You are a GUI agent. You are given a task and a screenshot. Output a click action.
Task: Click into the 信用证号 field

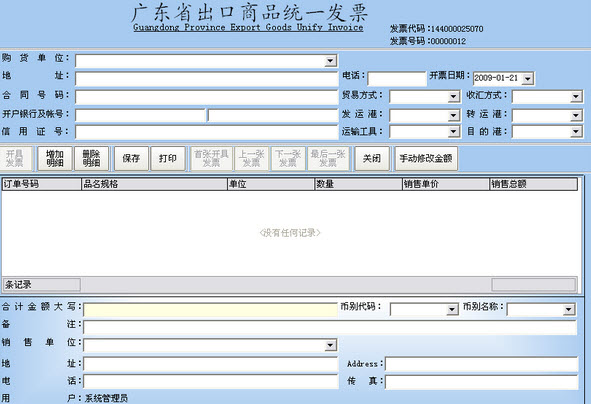point(207,132)
